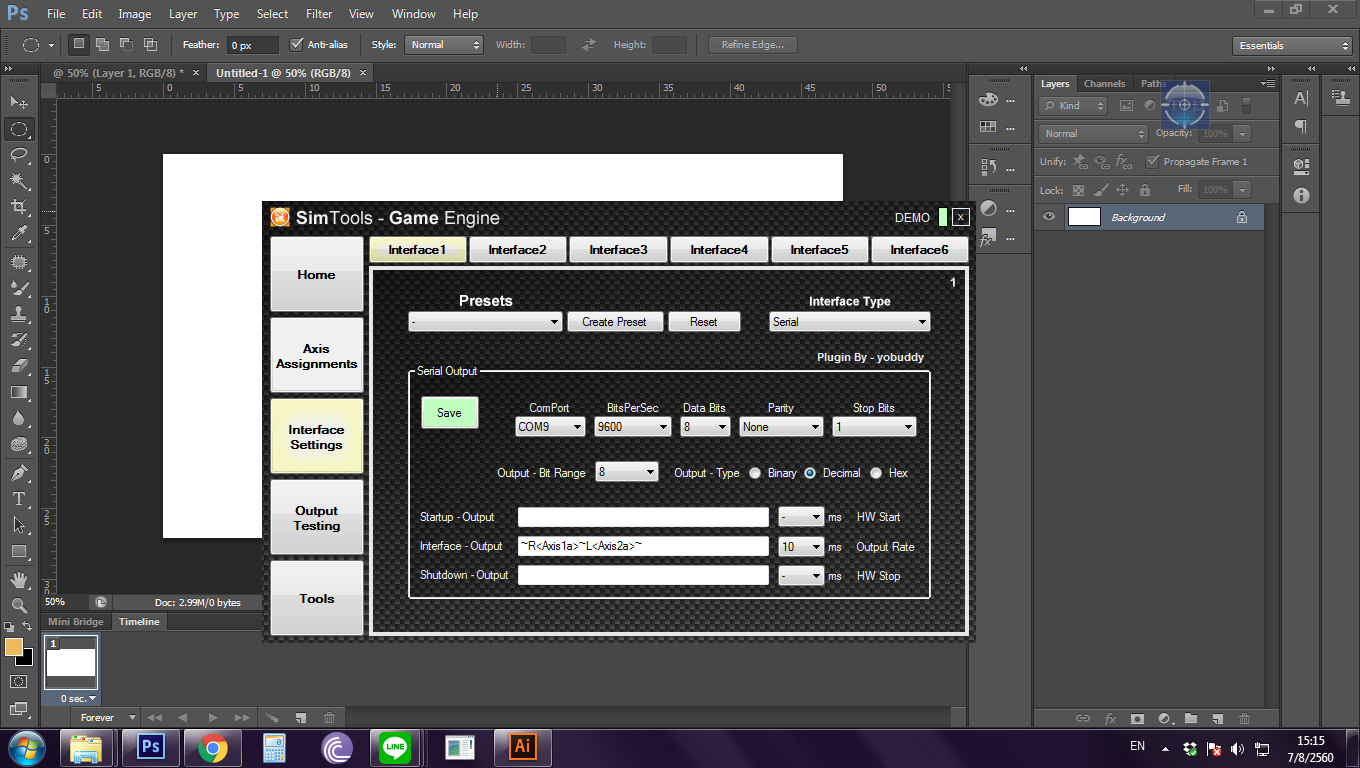Select the History Brush tool

pos(19,339)
